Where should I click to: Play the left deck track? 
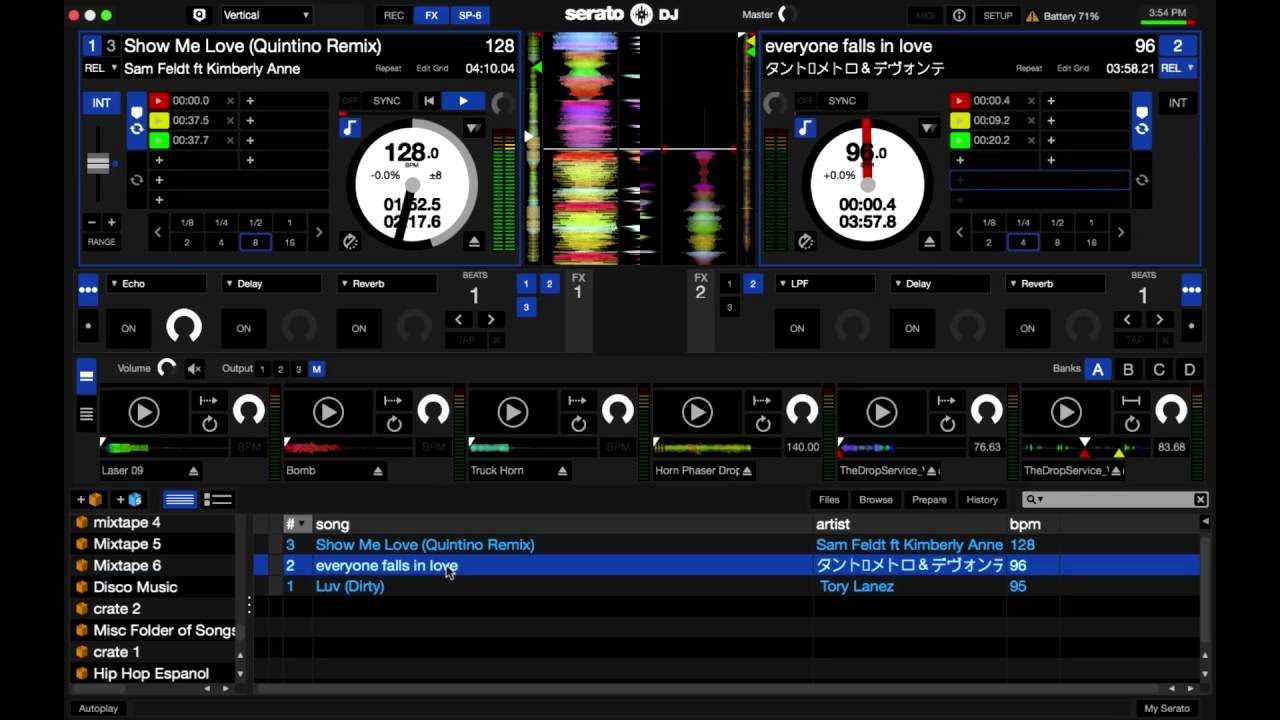click(x=462, y=101)
